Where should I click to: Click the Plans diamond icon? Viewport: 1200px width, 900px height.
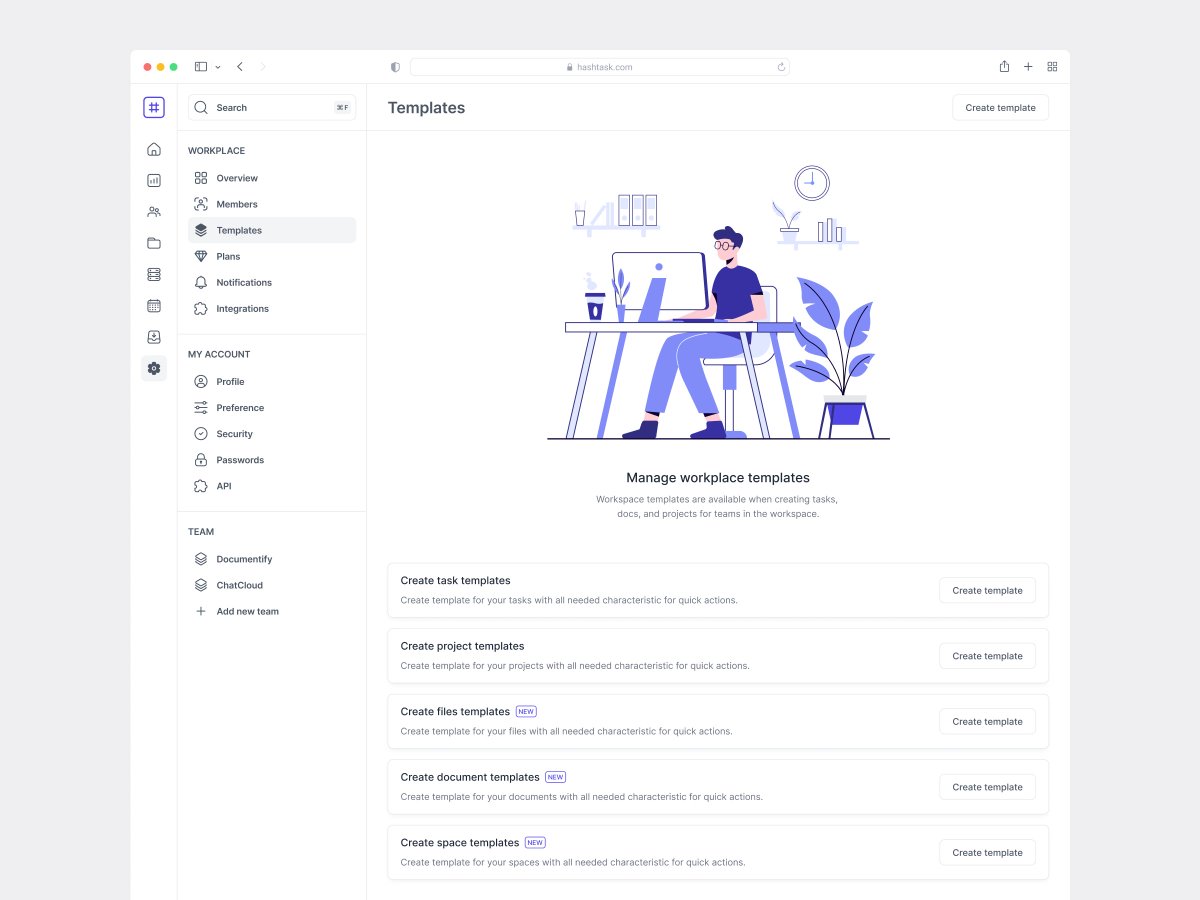201,256
